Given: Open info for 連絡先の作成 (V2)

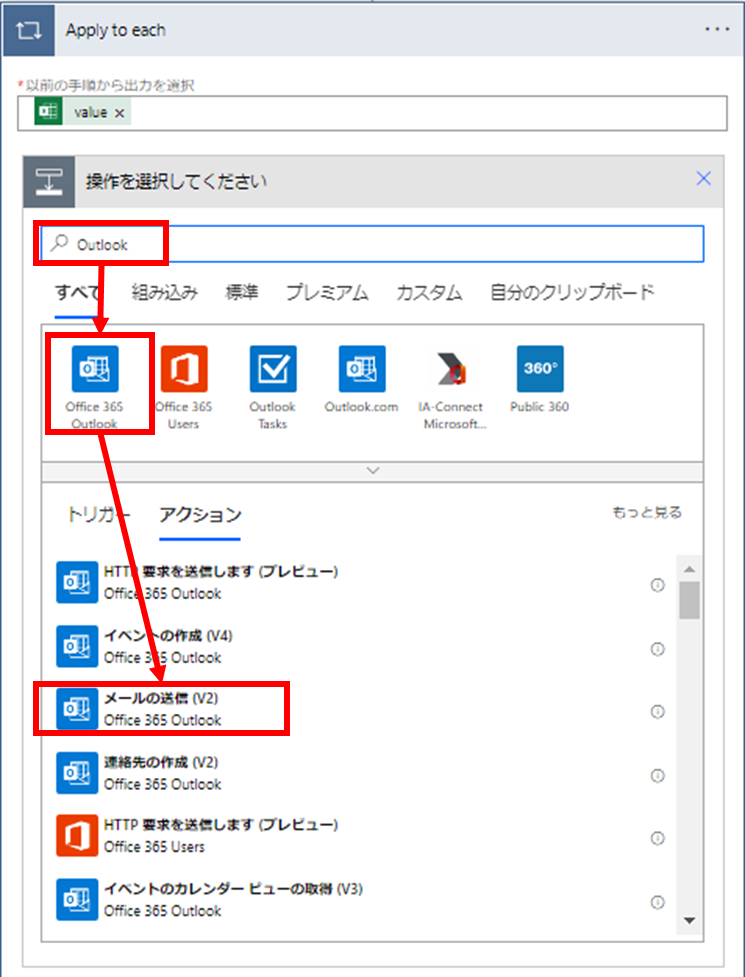Looking at the screenshot, I should click(657, 776).
